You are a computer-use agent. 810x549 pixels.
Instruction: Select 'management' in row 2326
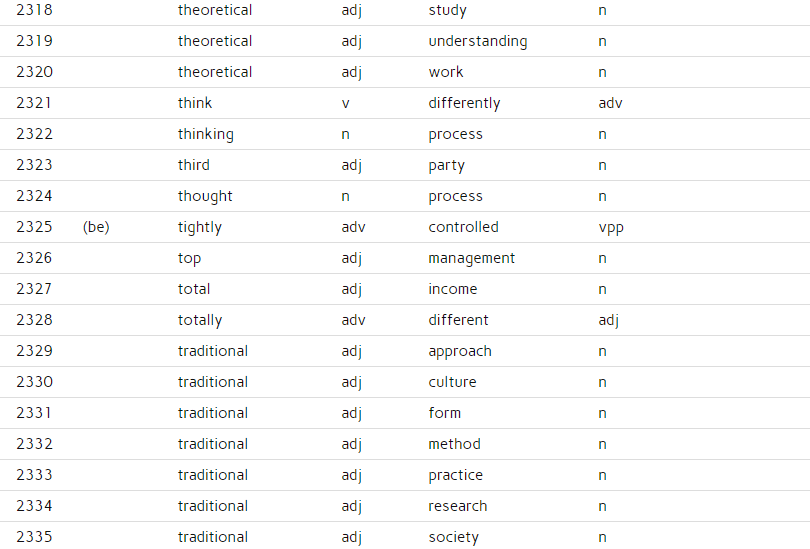coord(472,258)
